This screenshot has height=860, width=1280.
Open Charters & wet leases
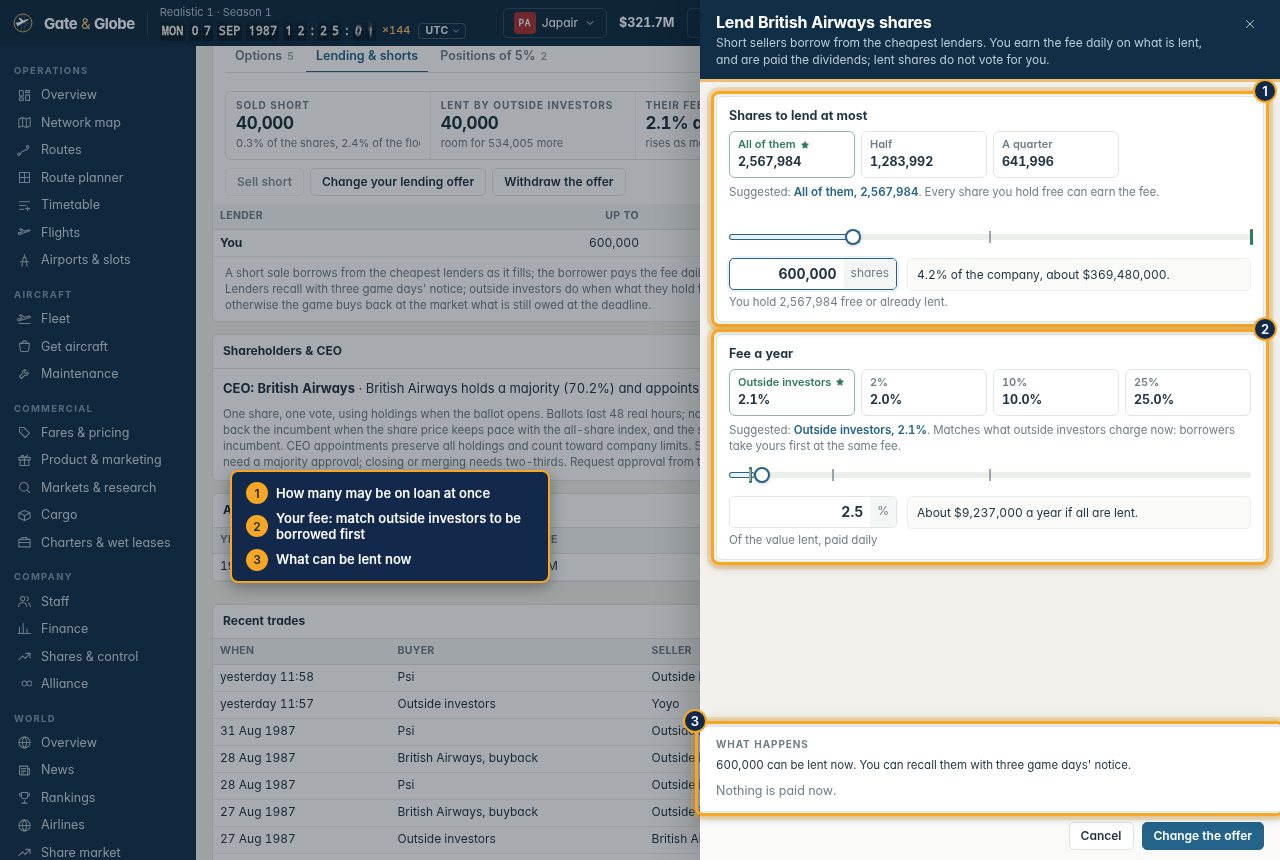coord(105,543)
